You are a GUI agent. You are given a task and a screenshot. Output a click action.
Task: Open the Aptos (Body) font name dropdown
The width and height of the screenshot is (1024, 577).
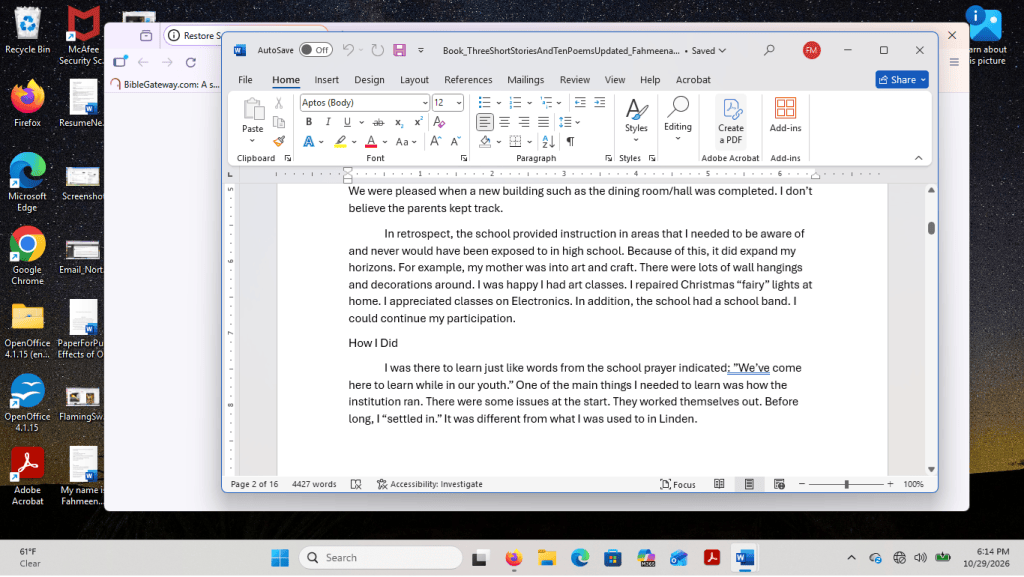425,103
